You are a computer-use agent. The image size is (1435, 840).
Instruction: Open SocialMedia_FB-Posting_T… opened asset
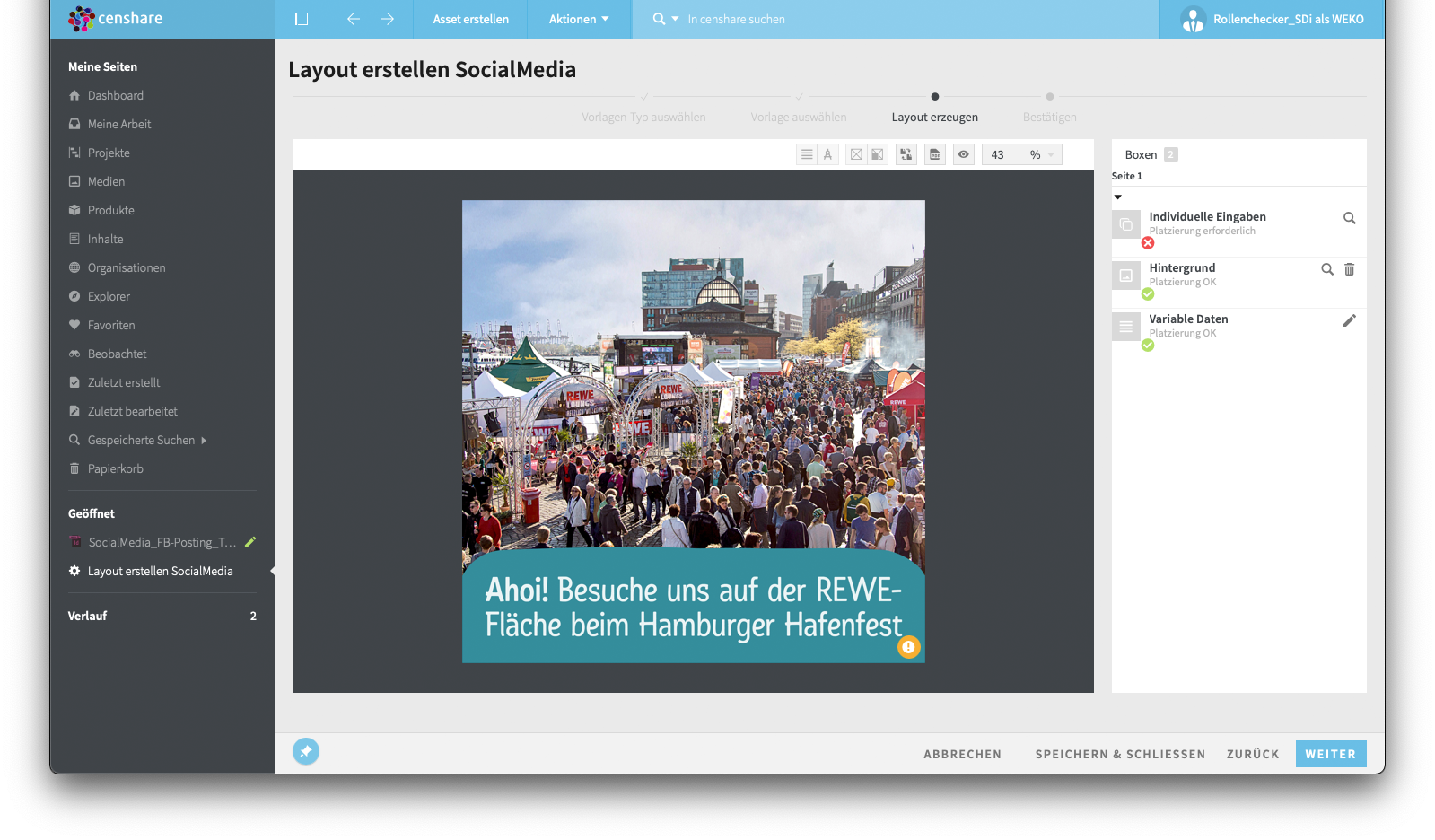162,542
